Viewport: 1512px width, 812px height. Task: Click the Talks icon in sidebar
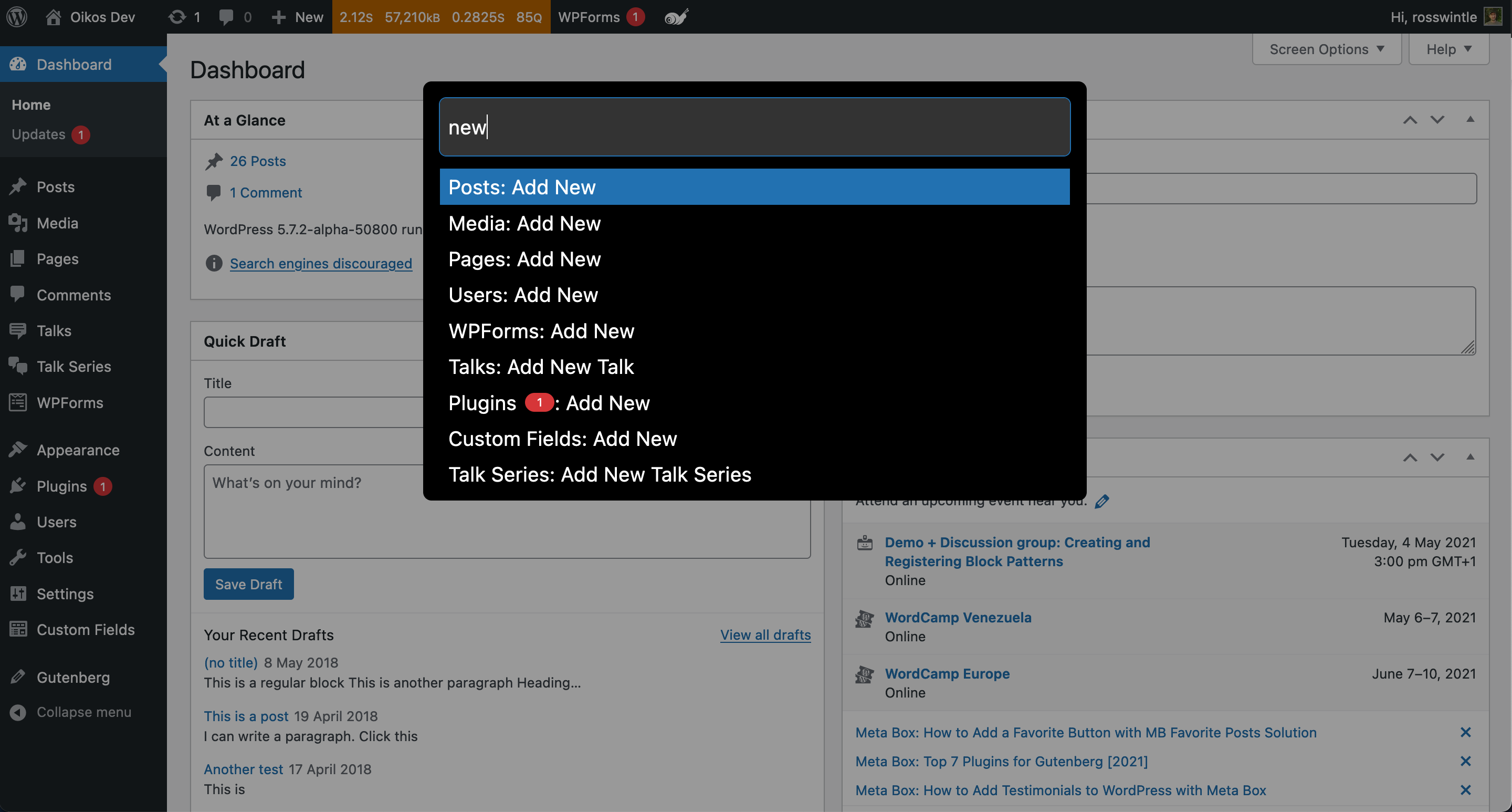pos(18,330)
